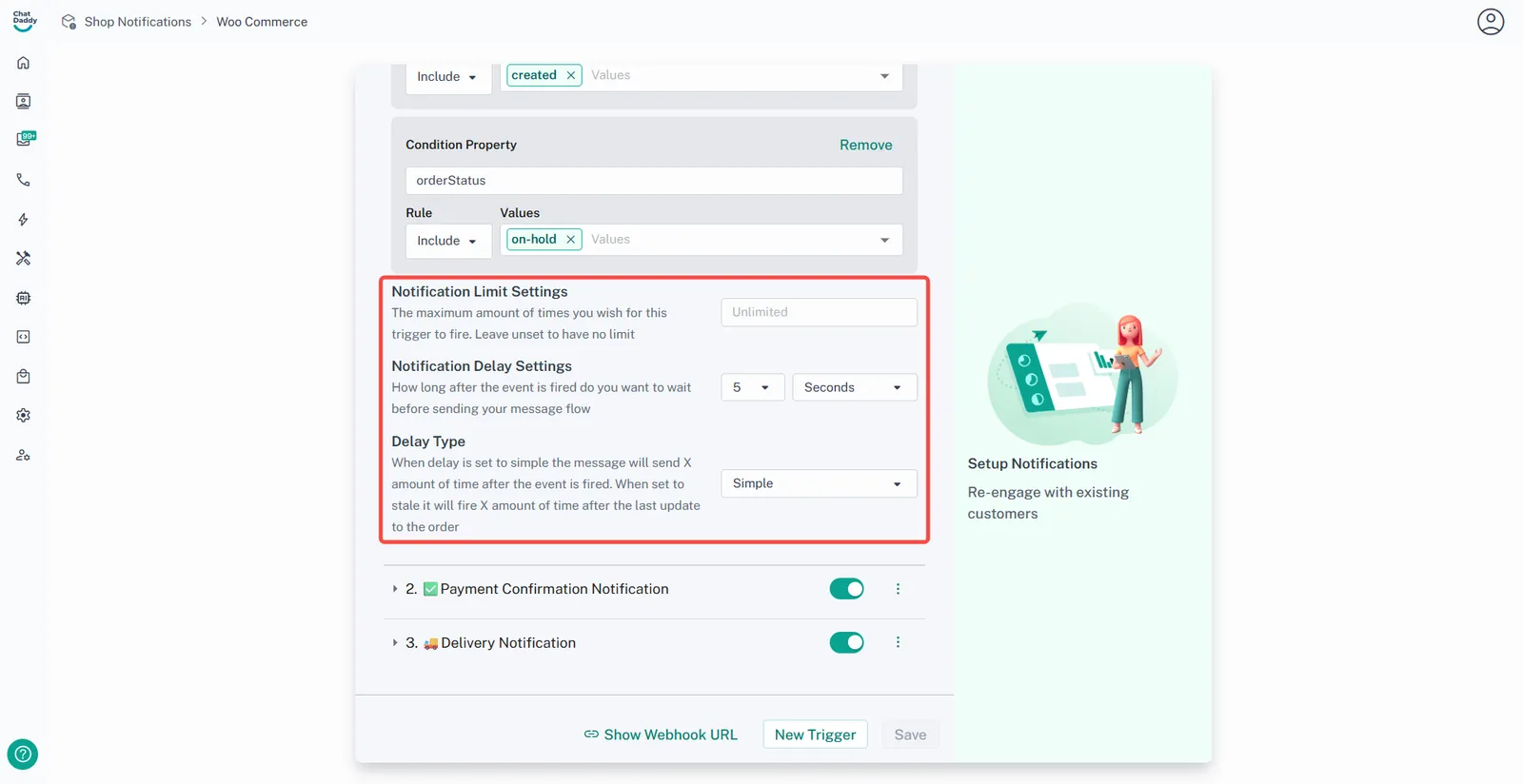Toggle off the Delivery Notification switch
The width and height of the screenshot is (1523, 784).
846,643
